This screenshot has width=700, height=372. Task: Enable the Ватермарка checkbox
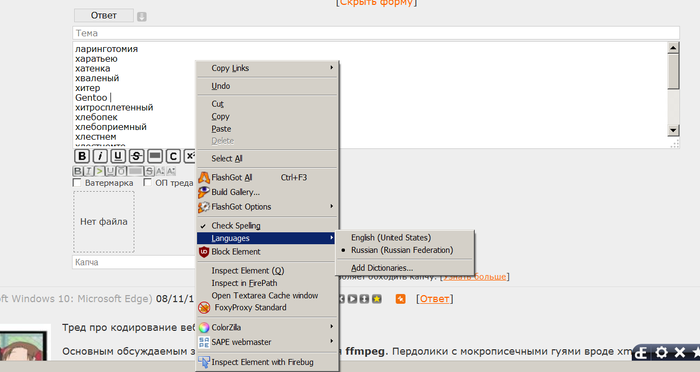point(77,183)
